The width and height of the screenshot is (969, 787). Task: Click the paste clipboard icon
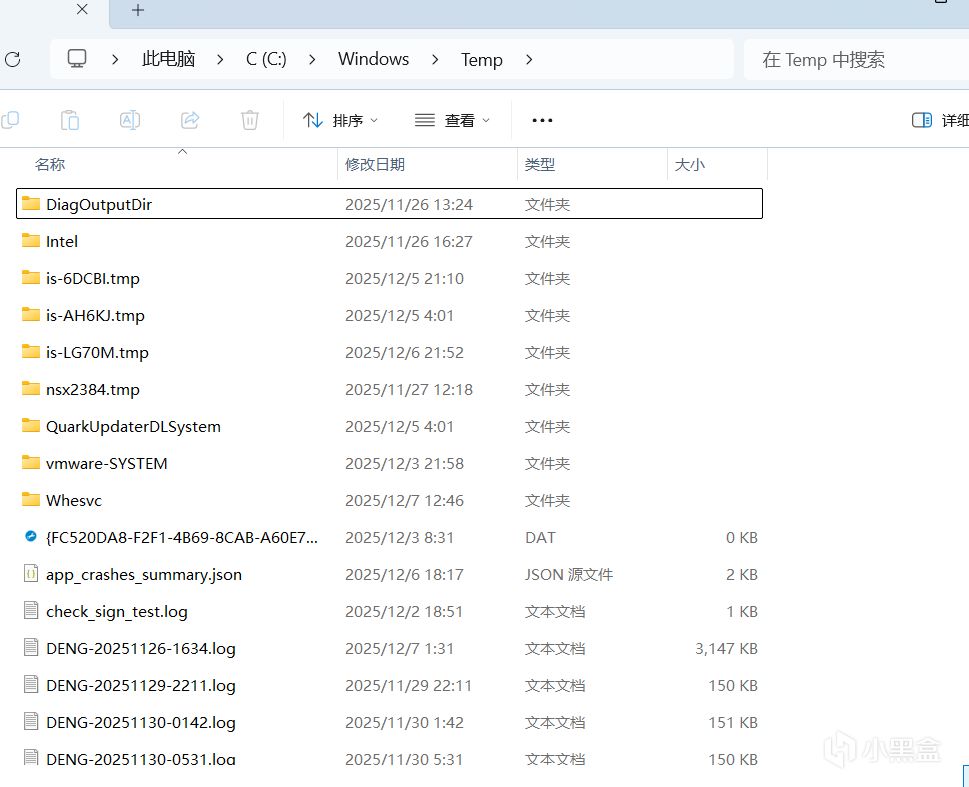(70, 120)
